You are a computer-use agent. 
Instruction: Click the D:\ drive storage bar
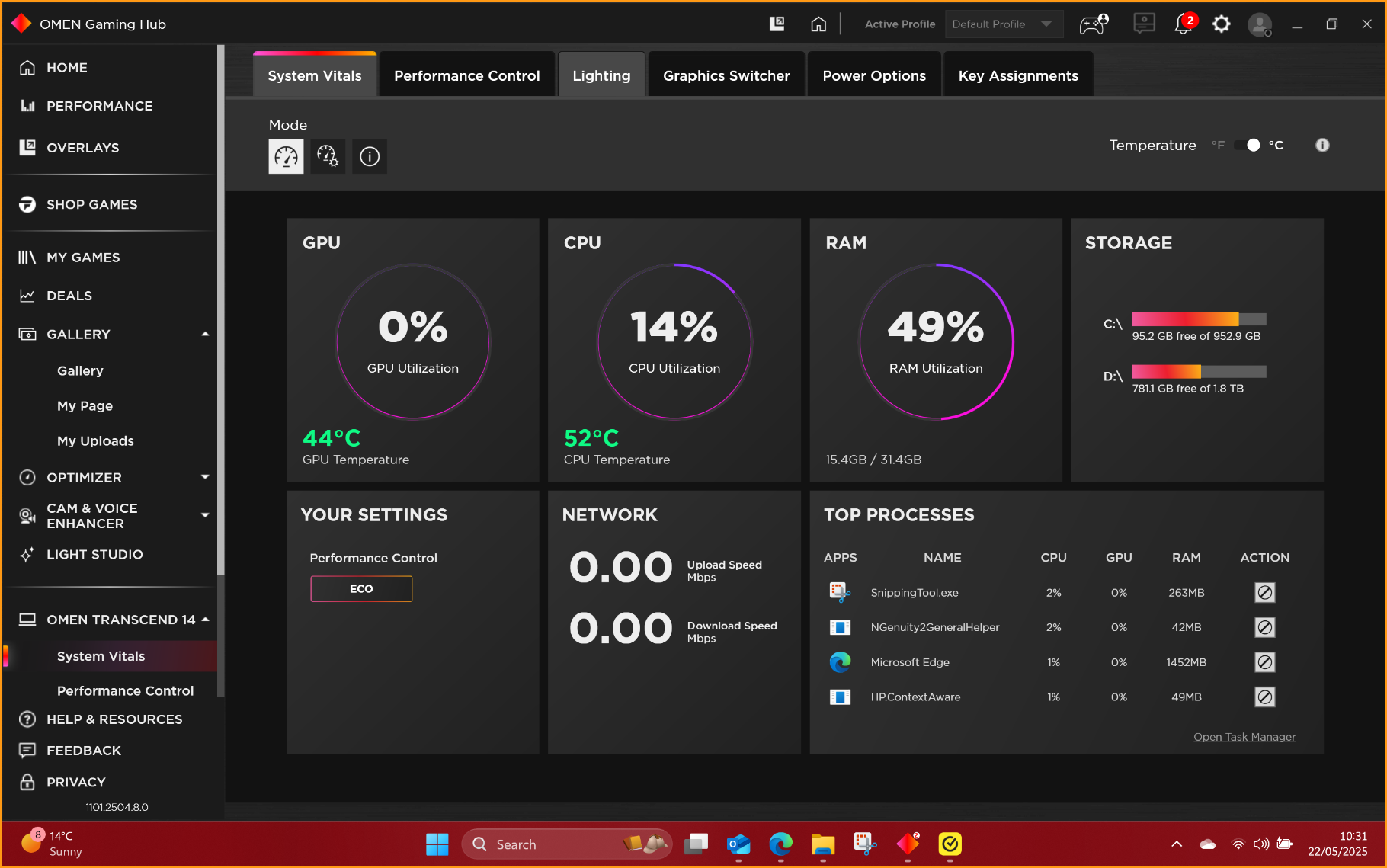(1199, 372)
